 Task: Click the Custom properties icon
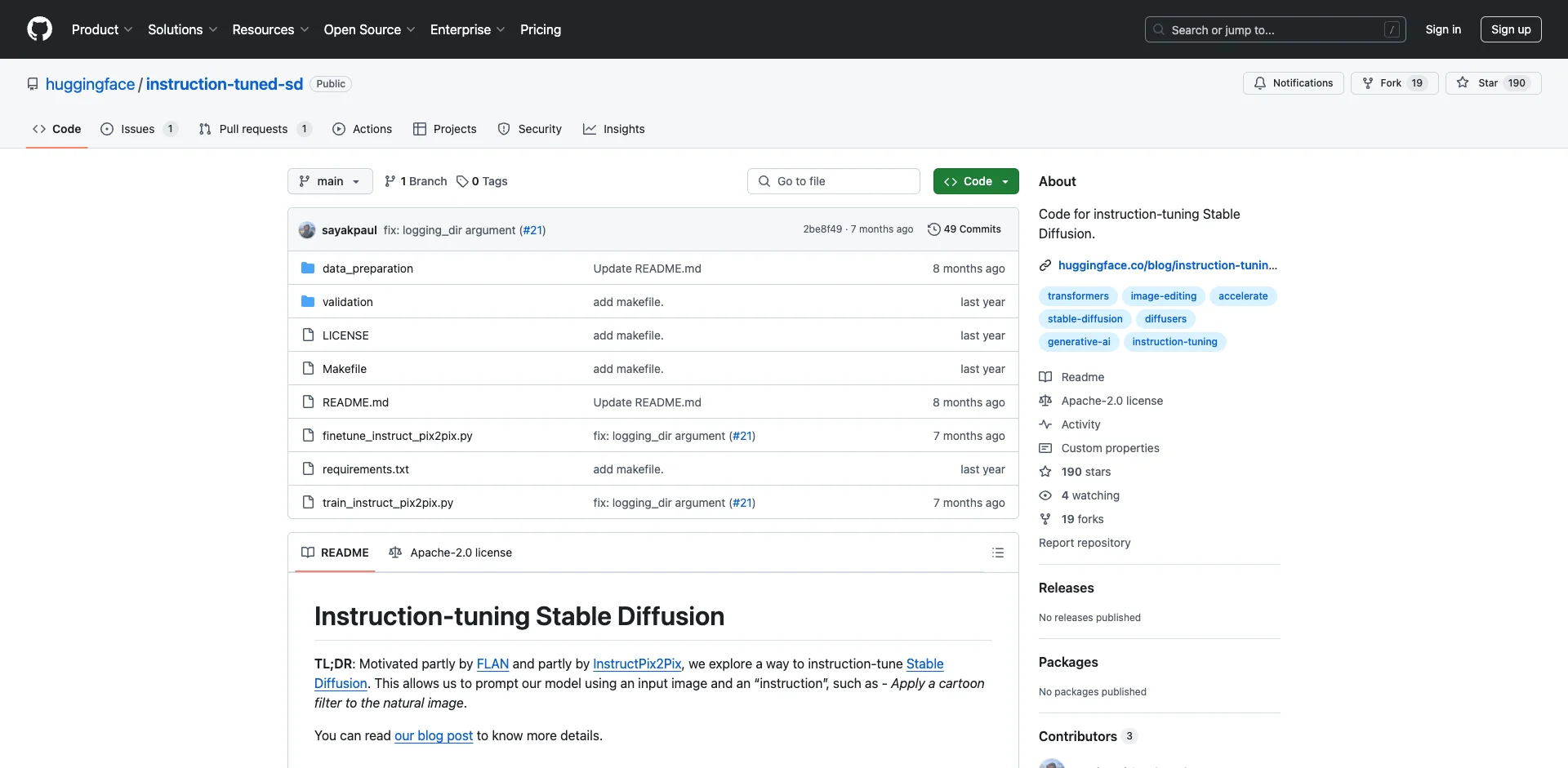coord(1045,448)
